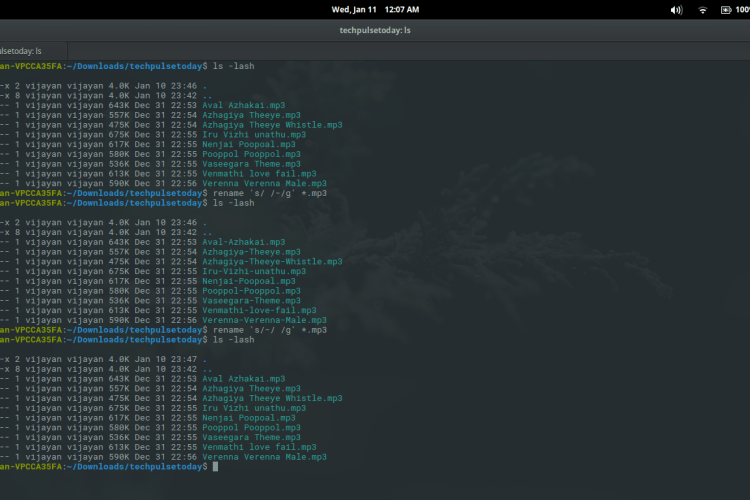Click the battery percentage text in top bar

742,9
